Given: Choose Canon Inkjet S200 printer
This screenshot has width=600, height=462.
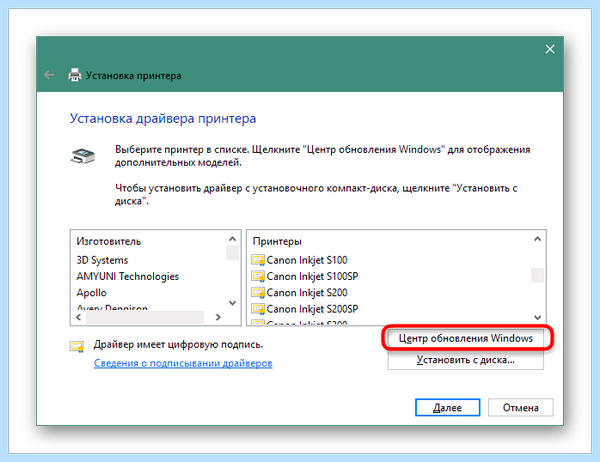Looking at the screenshot, I should [307, 292].
